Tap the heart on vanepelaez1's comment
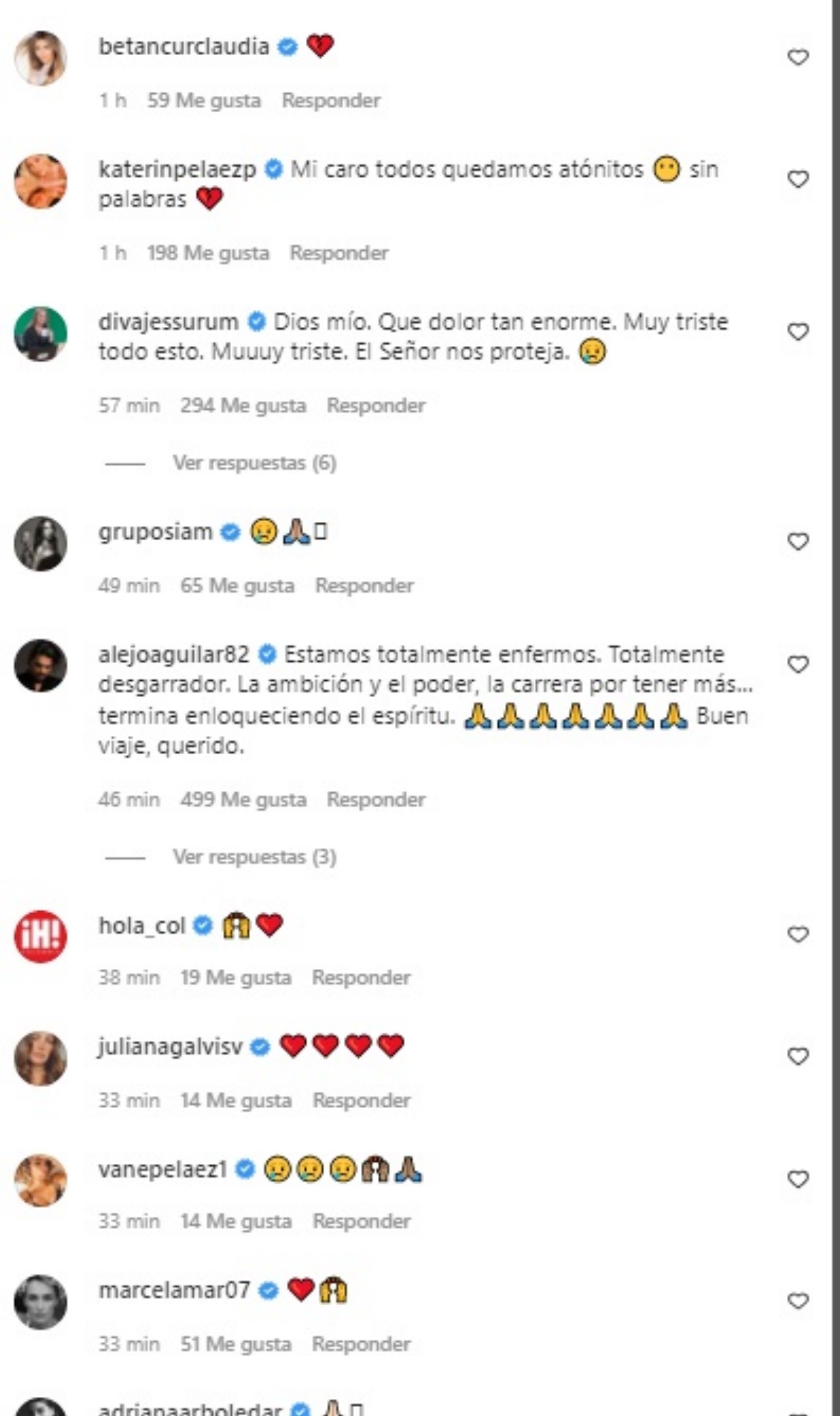This screenshot has width=840, height=1416. [x=797, y=1179]
